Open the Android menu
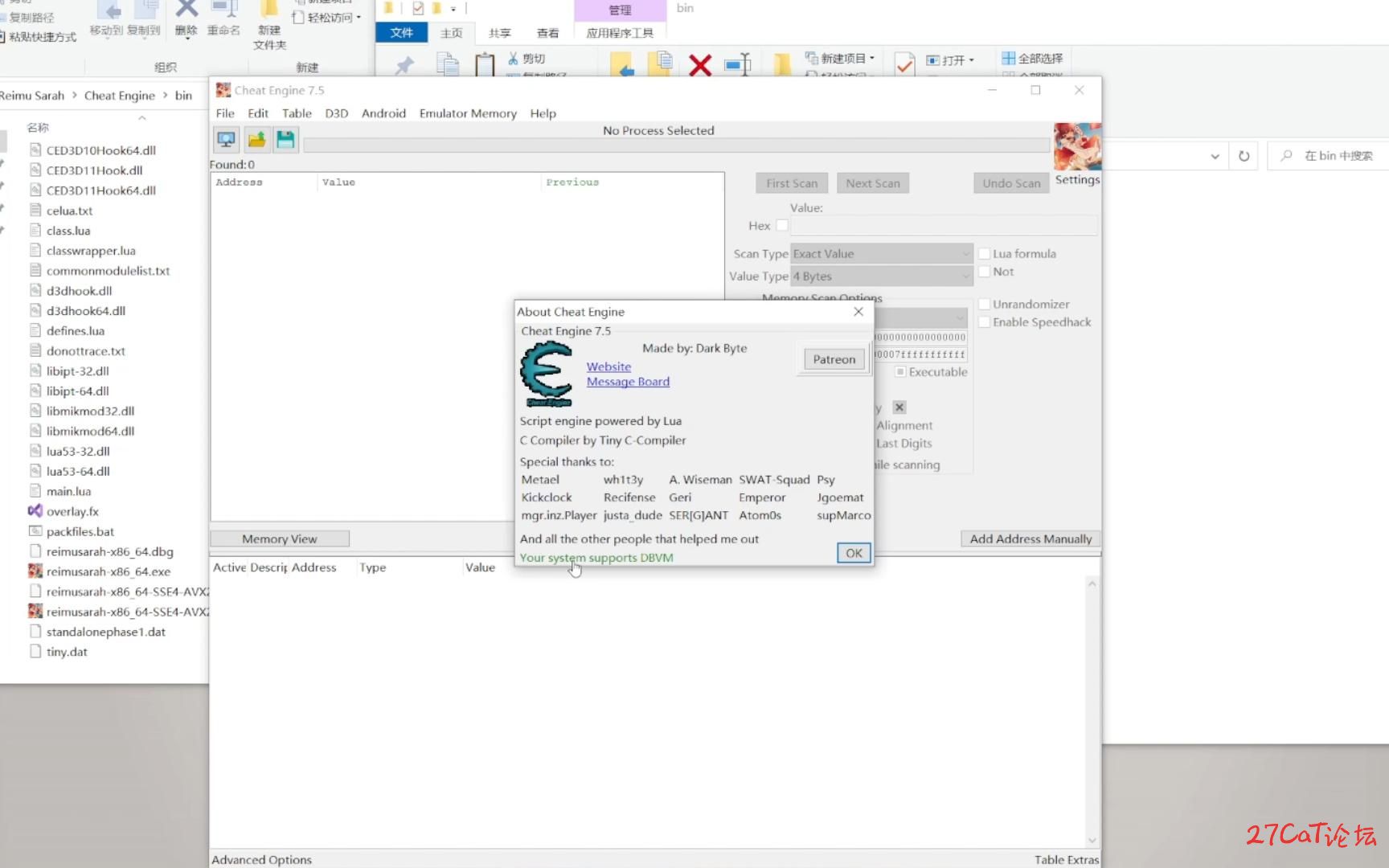Screen dimensions: 1389x868 coord(383,113)
